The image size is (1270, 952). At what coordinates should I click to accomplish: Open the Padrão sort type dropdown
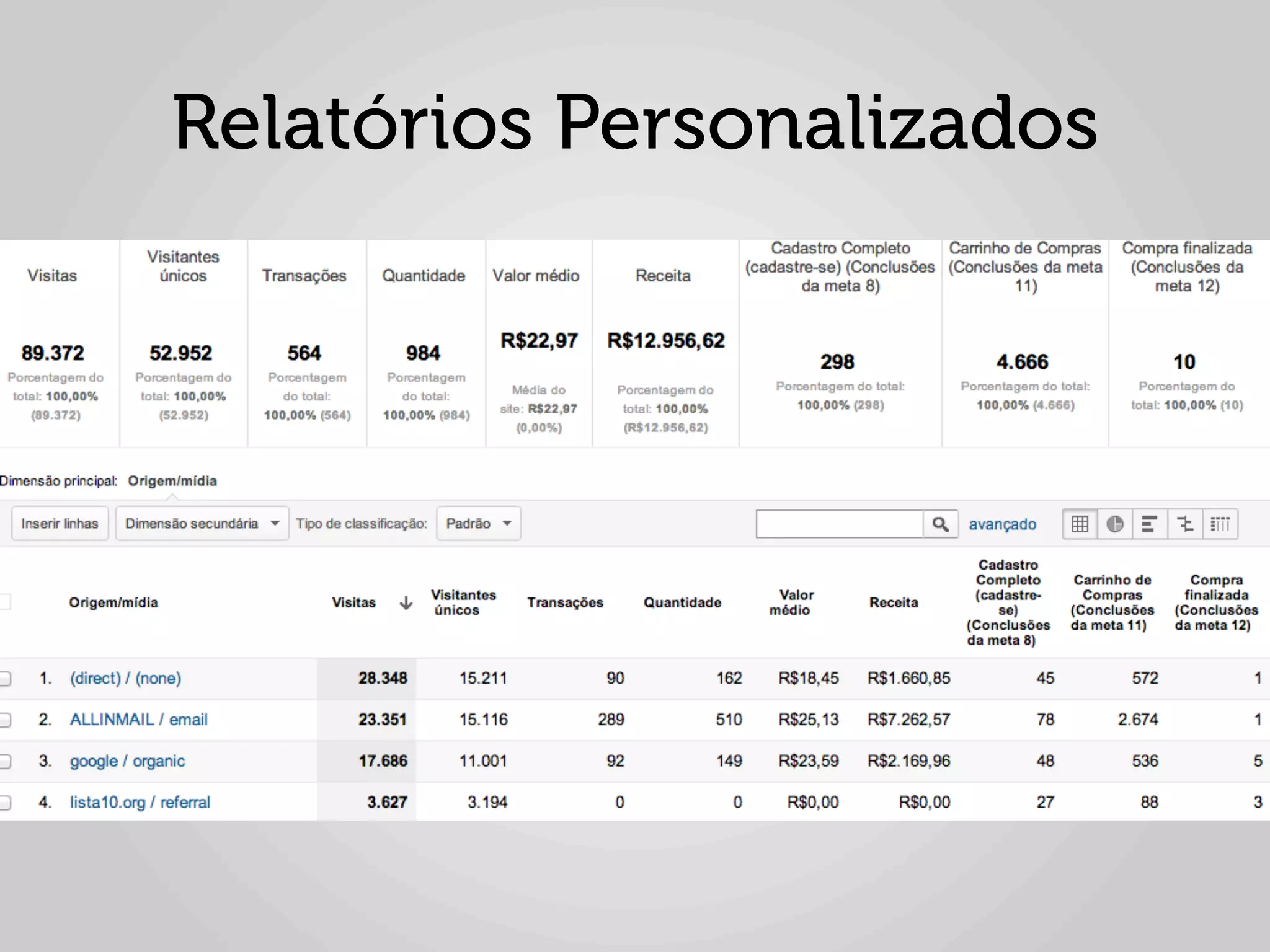pyautogui.click(x=478, y=524)
